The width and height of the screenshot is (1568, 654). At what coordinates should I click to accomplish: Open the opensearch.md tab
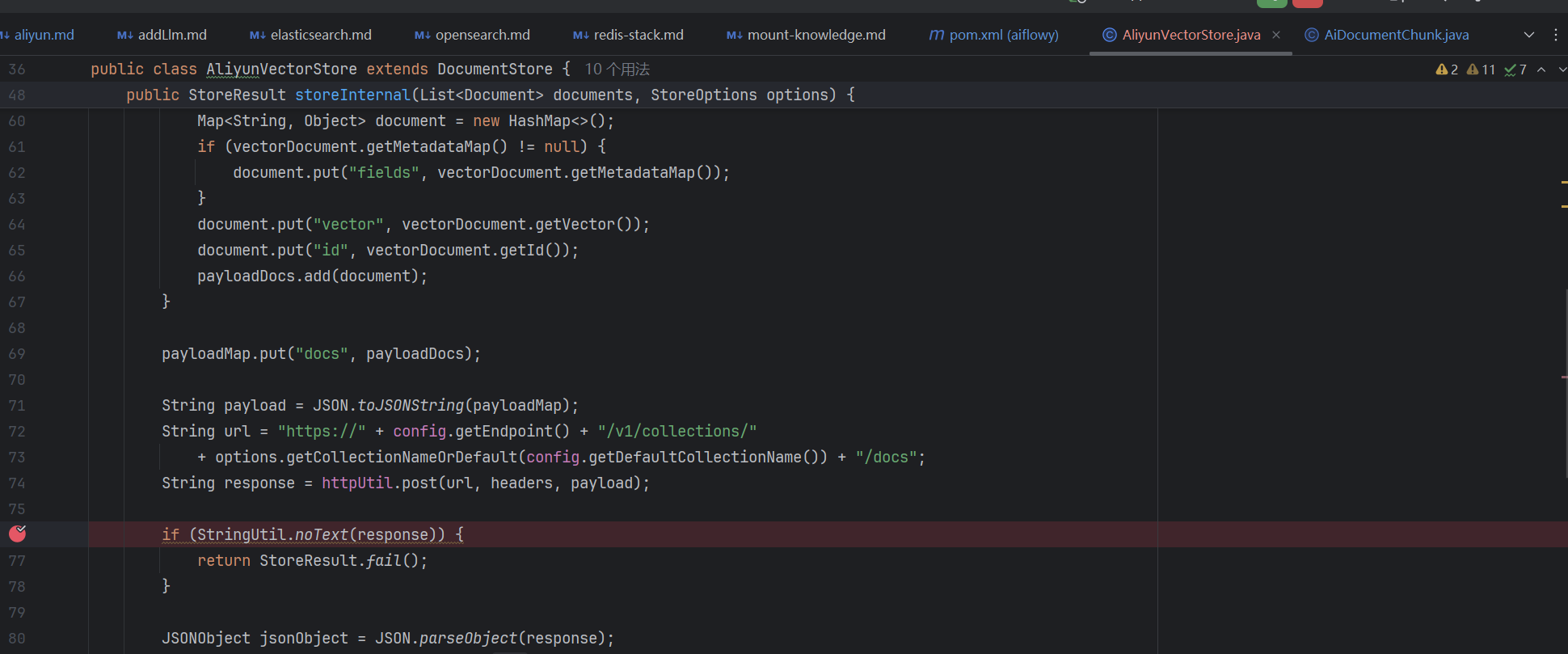coord(482,35)
